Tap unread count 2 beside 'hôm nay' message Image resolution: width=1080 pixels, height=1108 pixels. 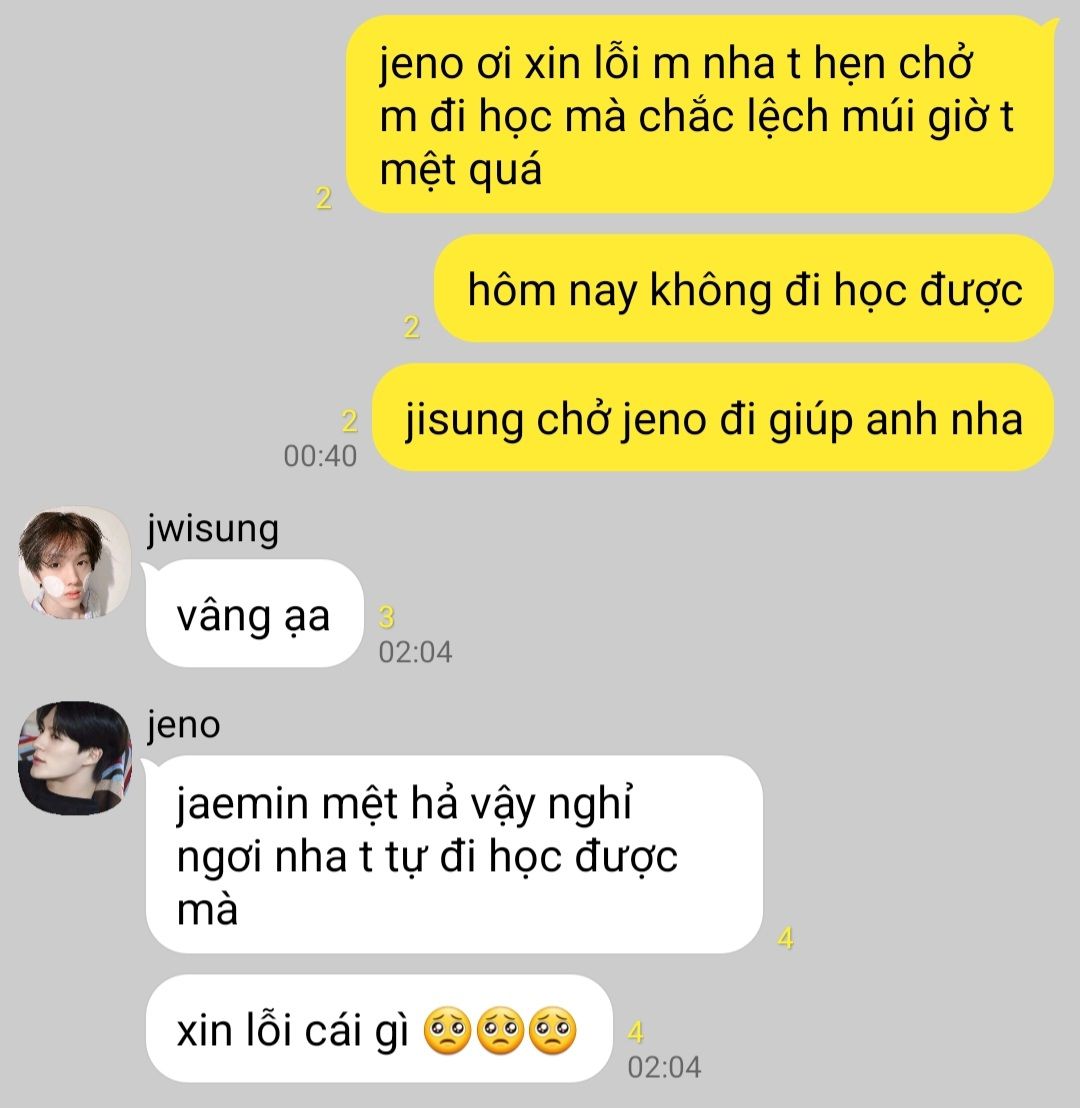[411, 327]
